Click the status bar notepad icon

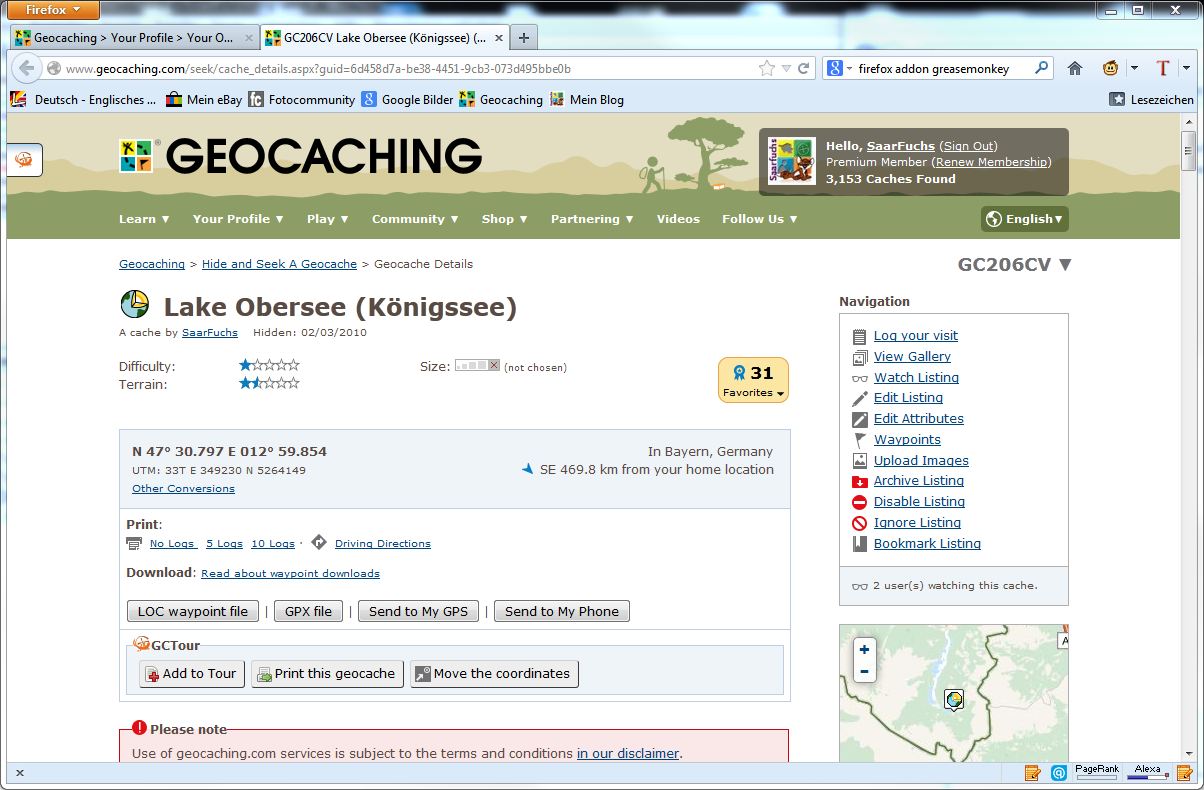(1033, 773)
